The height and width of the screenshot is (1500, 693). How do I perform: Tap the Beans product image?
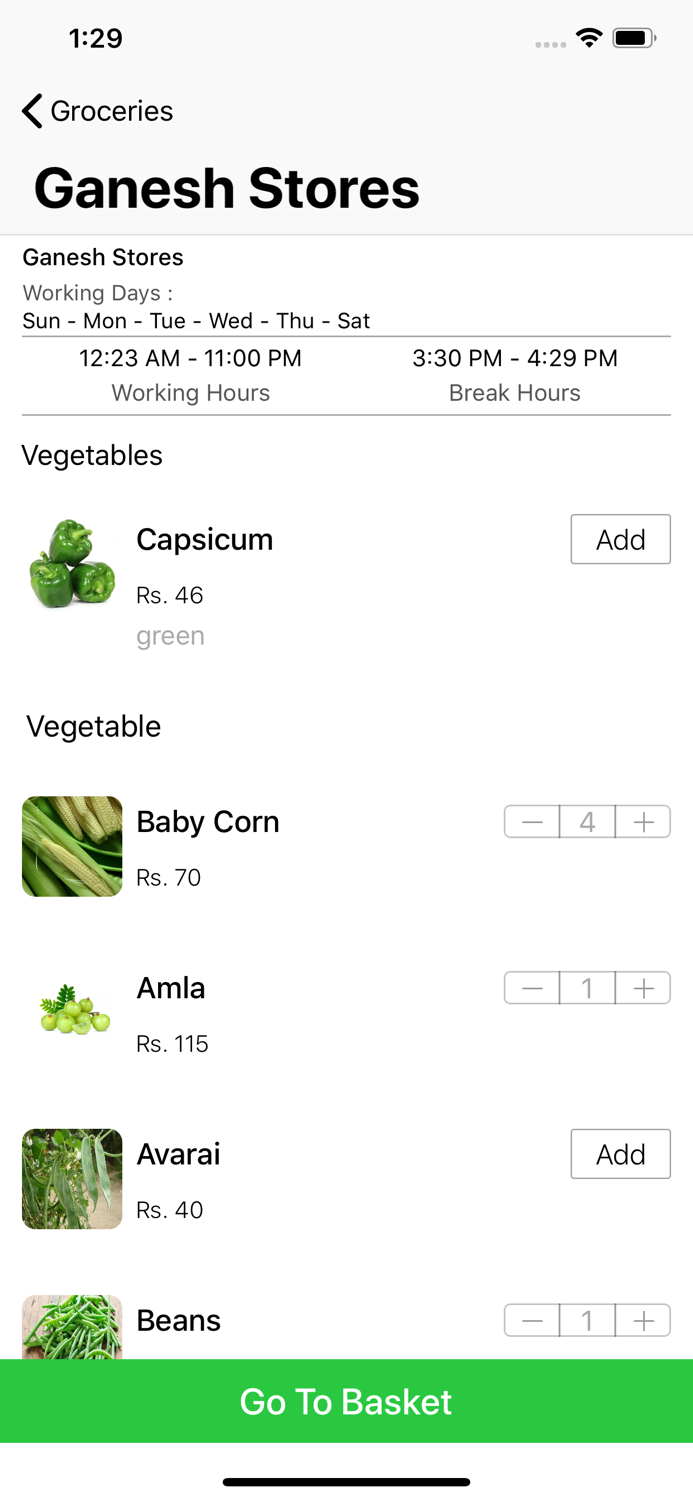(x=71, y=1330)
